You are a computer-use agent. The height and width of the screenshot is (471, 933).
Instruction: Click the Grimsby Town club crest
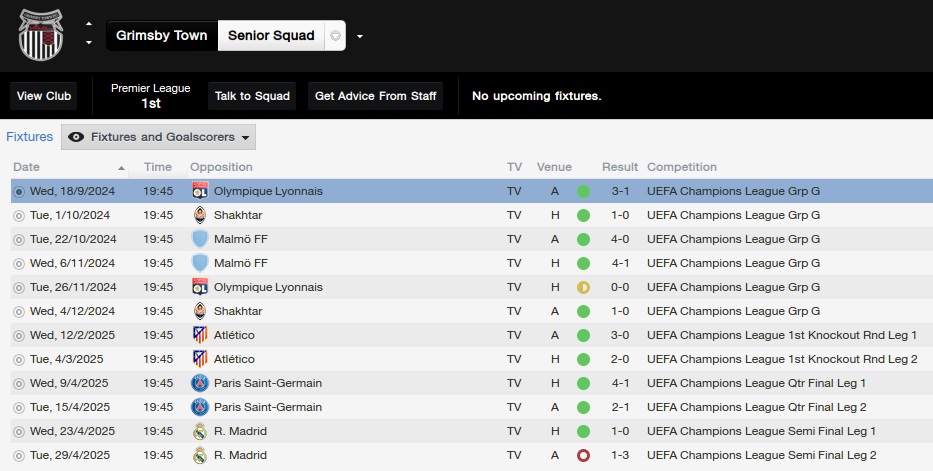(40, 35)
